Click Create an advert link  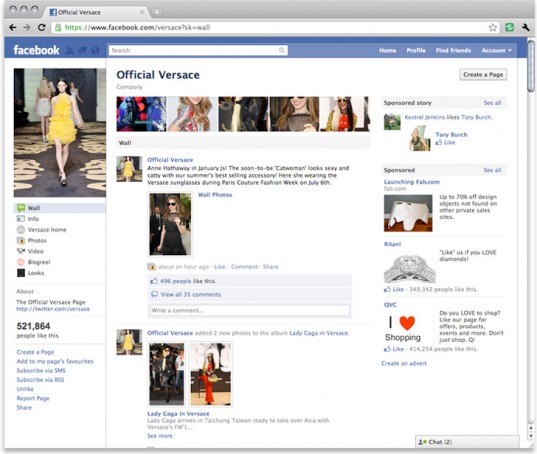404,363
